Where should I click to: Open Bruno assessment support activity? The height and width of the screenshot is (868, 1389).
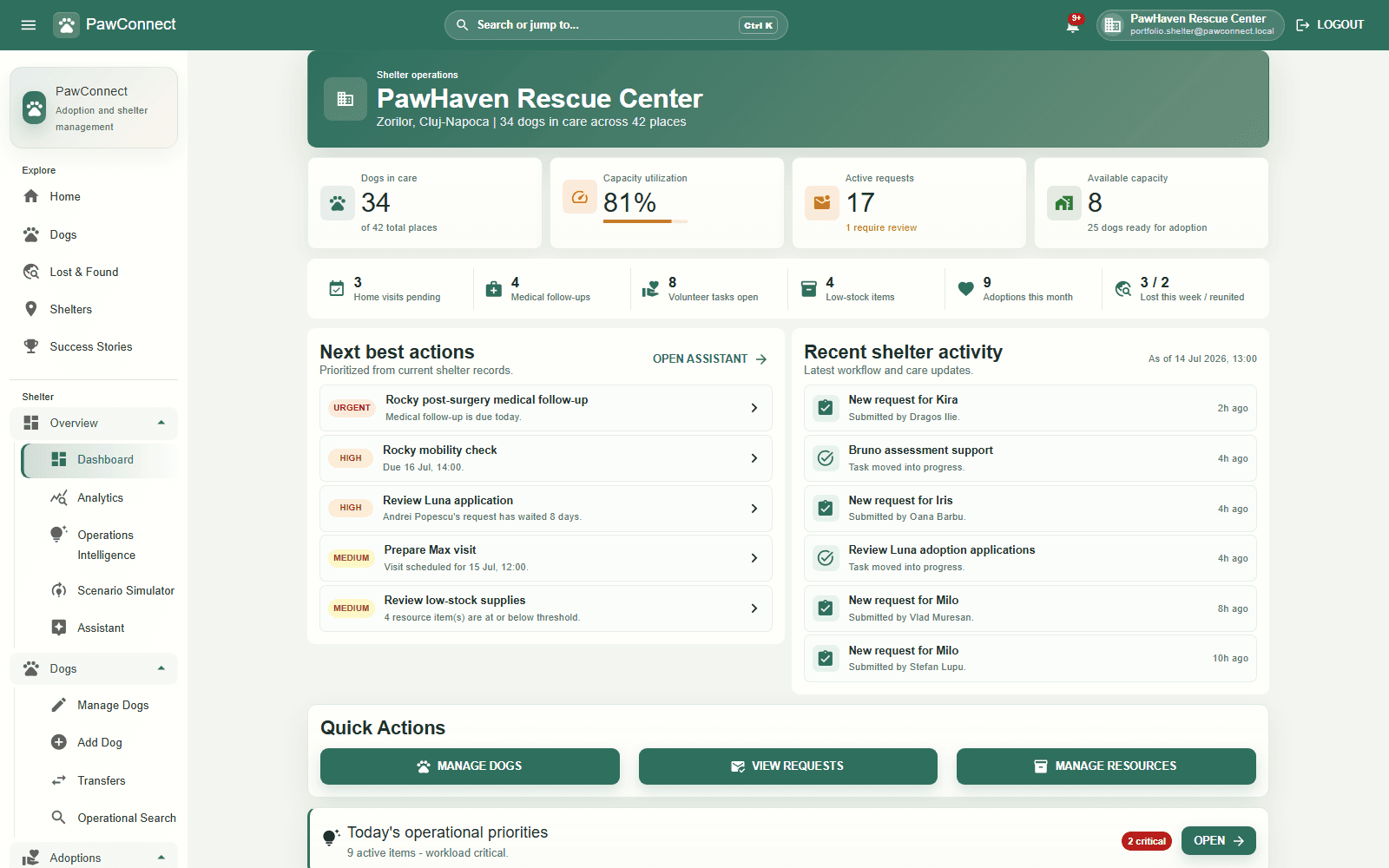tap(1030, 458)
